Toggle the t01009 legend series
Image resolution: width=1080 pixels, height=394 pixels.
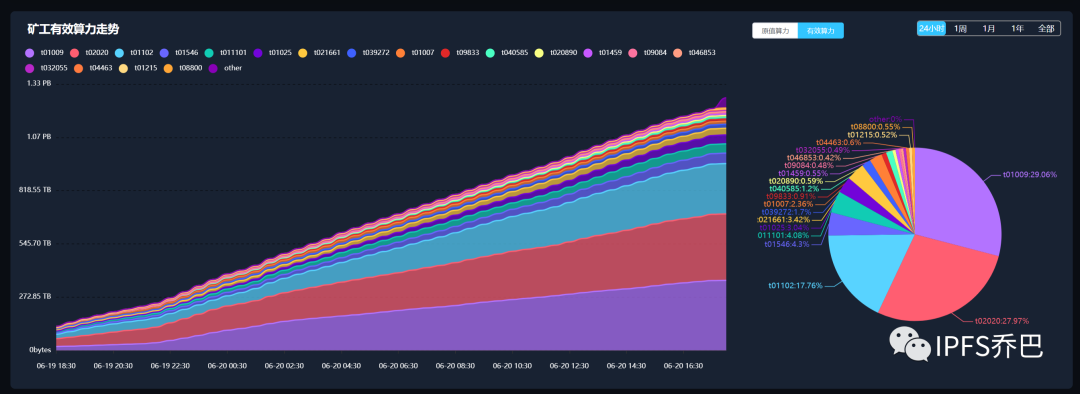[x=44, y=52]
